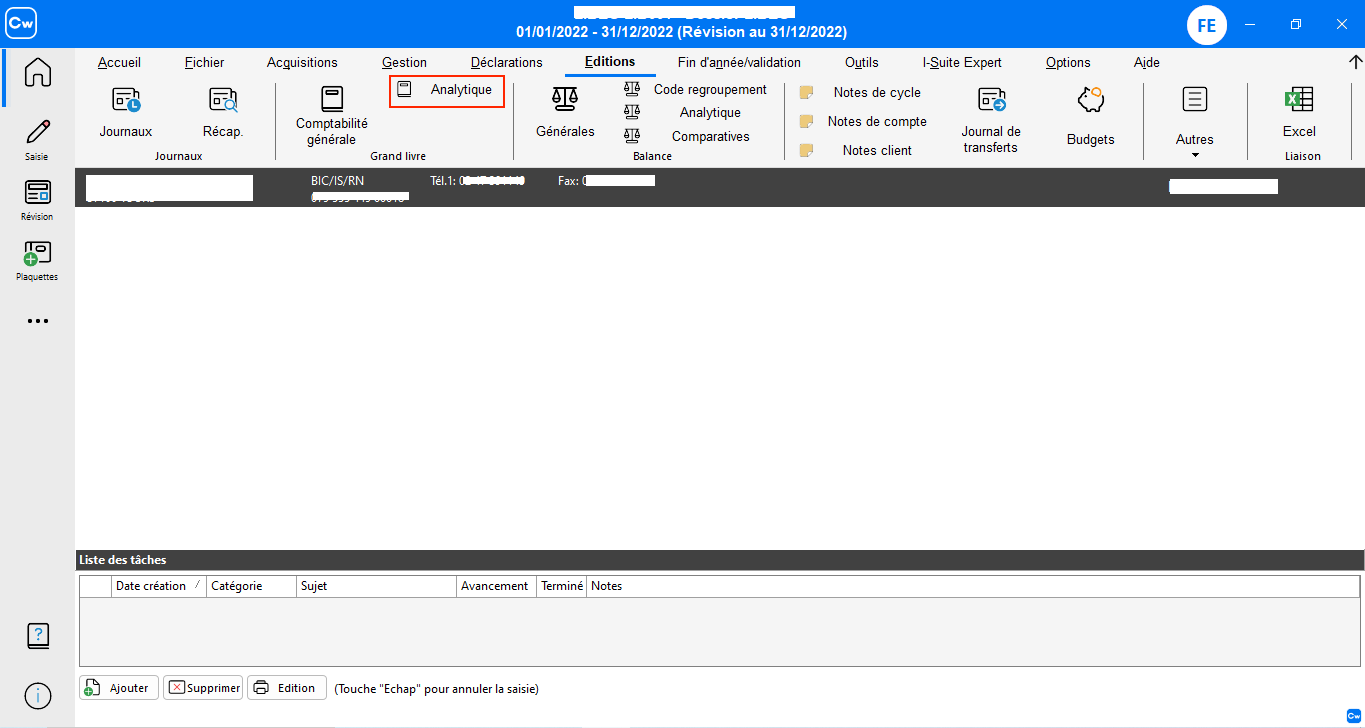Open the Révision sidebar module
This screenshot has height=728, width=1365.
[37, 194]
